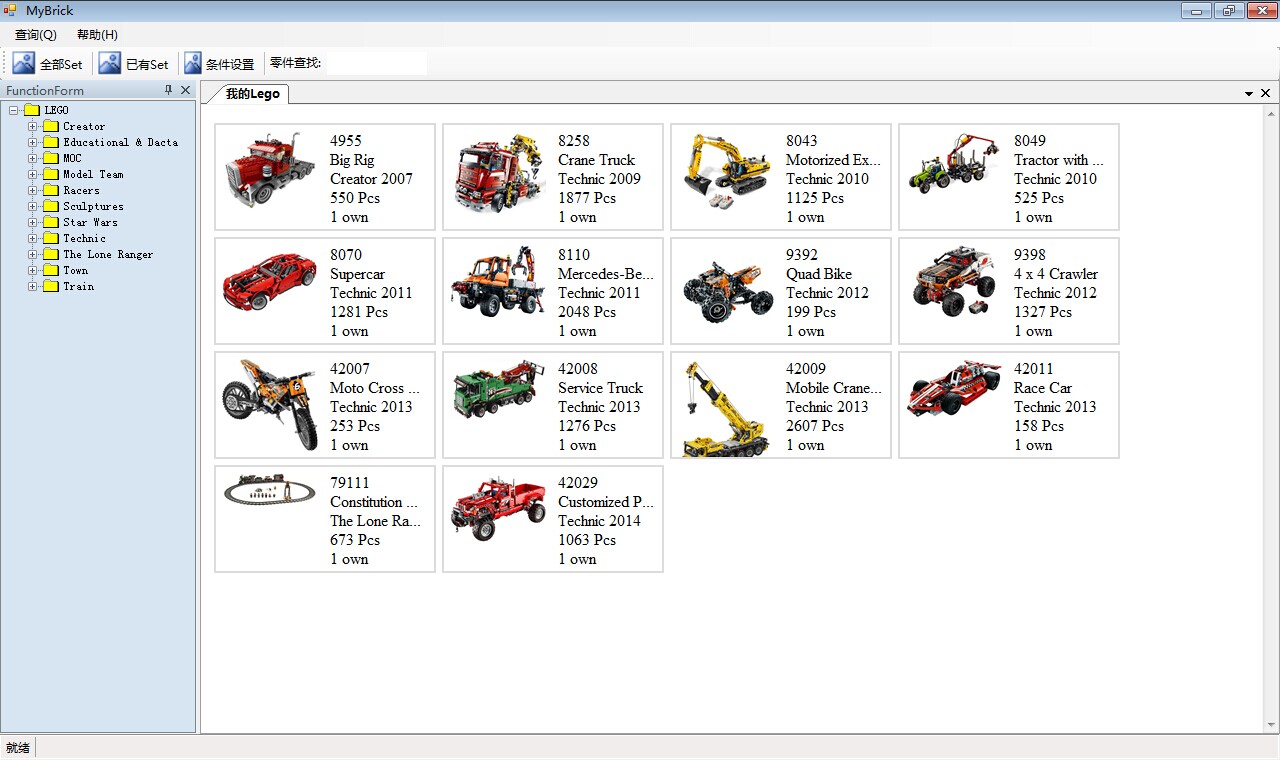The height and width of the screenshot is (760, 1280).
Task: Switch to the 我的Lego tab
Action: coord(252,94)
